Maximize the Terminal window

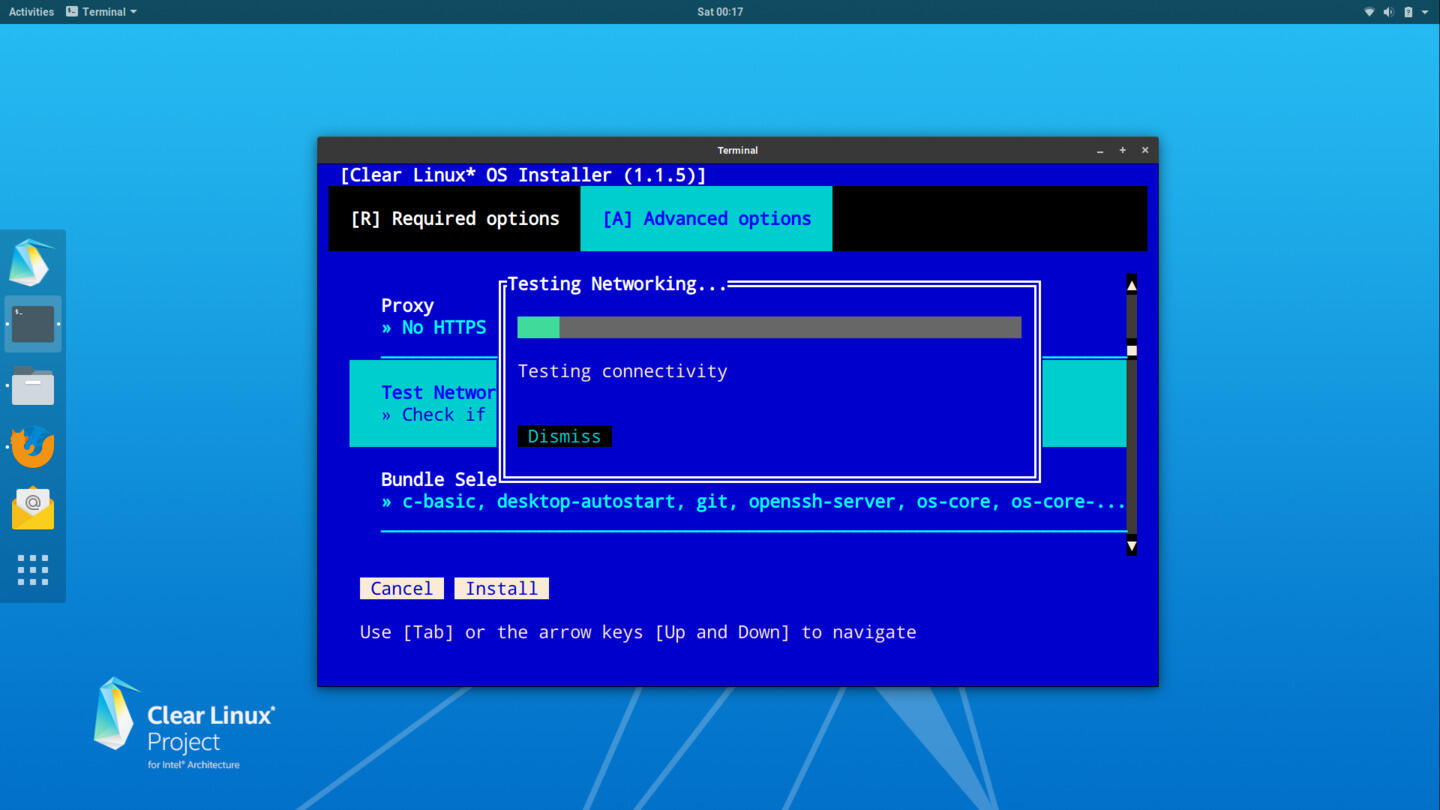click(1122, 150)
